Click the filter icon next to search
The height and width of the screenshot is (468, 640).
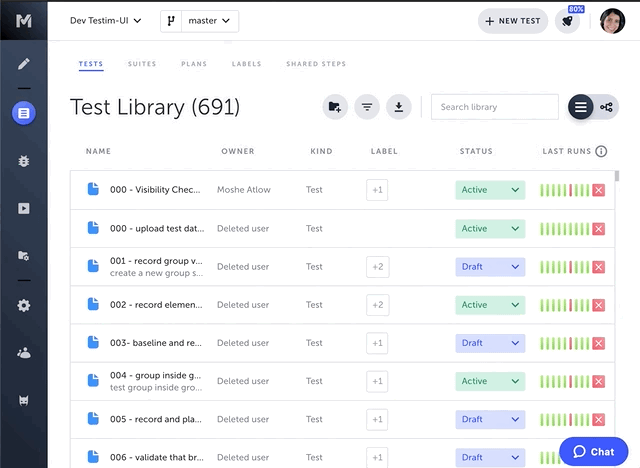[x=367, y=107]
